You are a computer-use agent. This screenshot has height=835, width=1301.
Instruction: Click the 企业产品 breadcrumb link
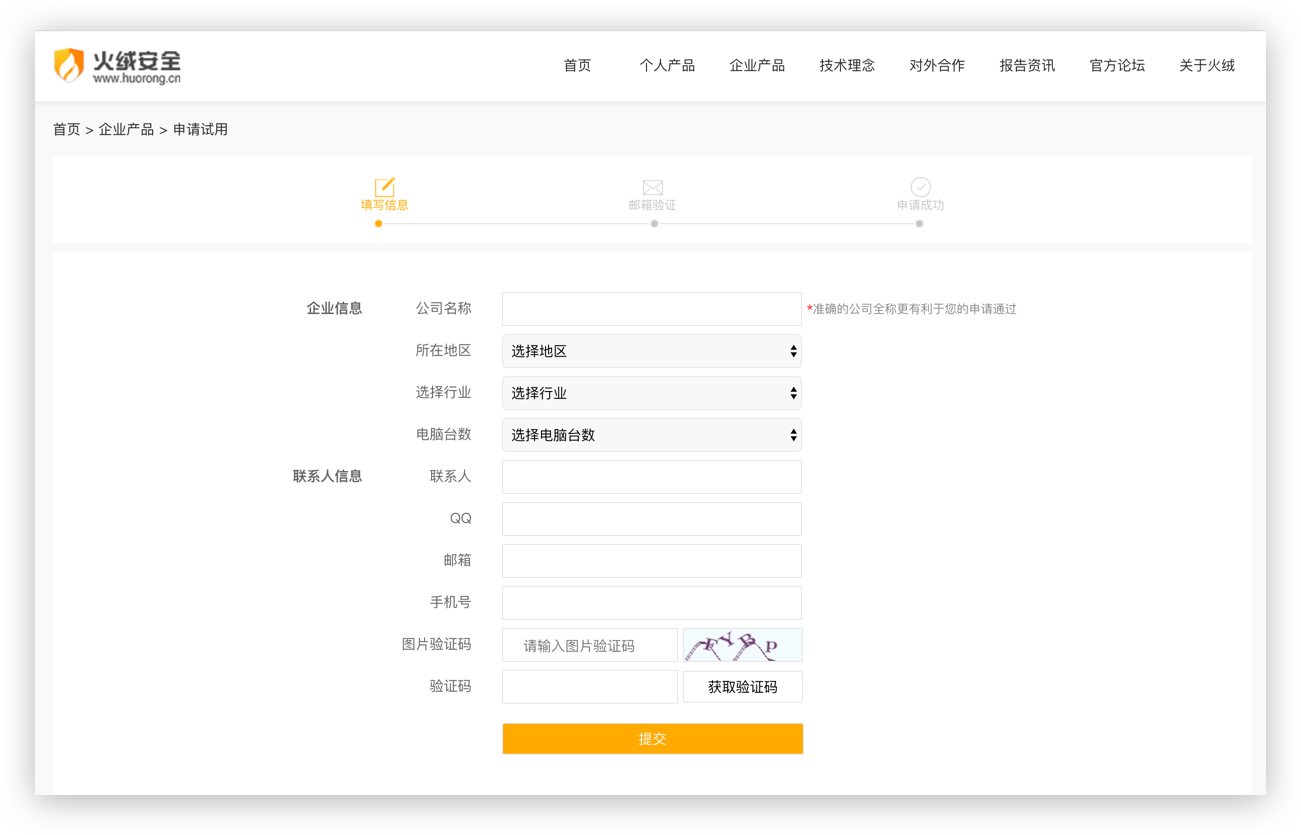click(126, 129)
